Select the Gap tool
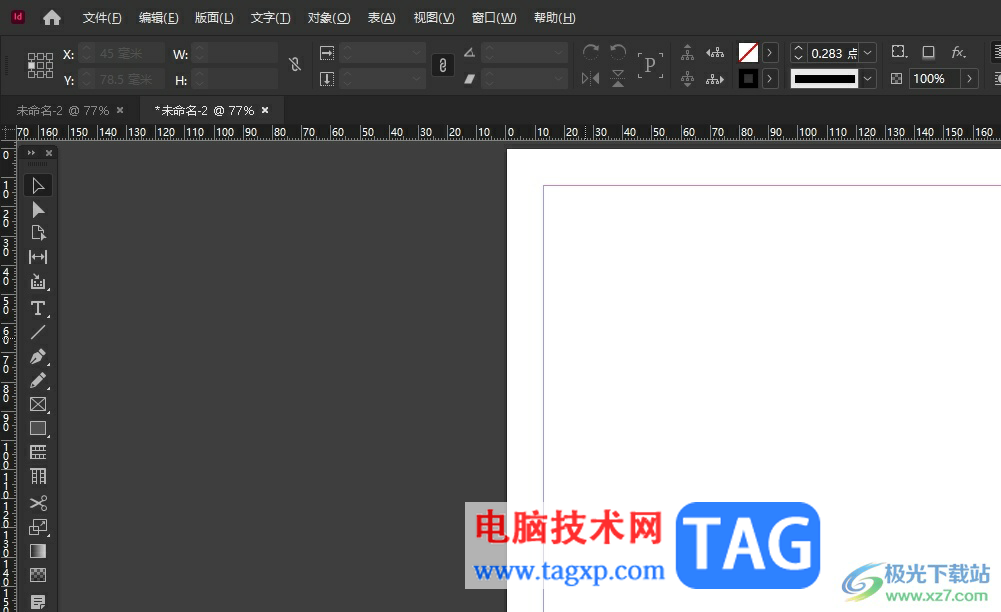The image size is (1001, 612). [x=38, y=257]
